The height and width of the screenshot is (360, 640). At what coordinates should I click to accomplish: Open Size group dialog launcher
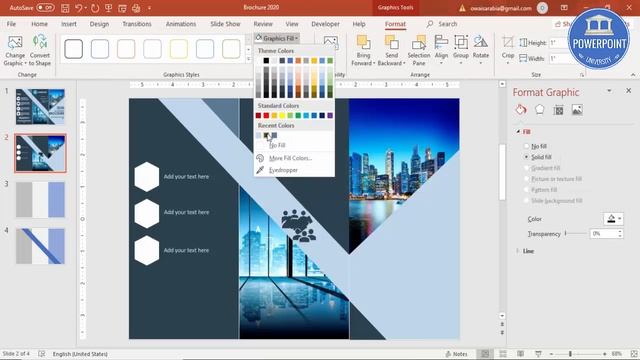[x=582, y=75]
